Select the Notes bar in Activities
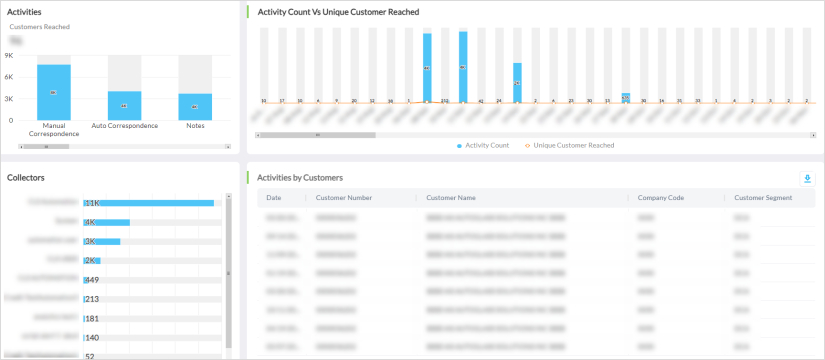 195,107
